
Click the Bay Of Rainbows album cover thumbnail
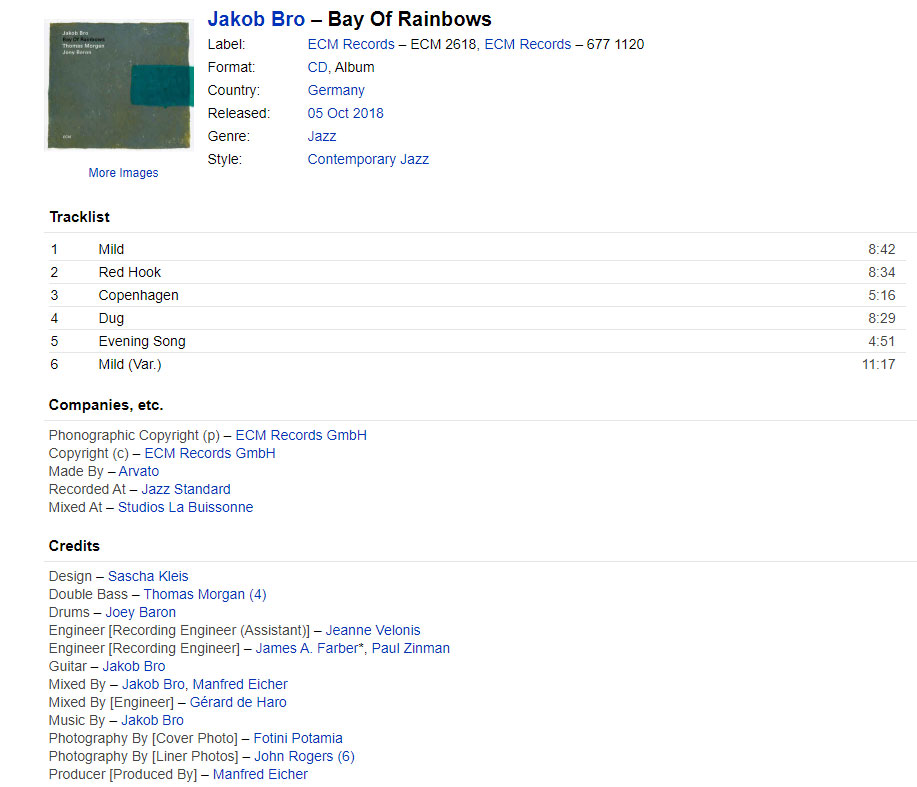[119, 85]
